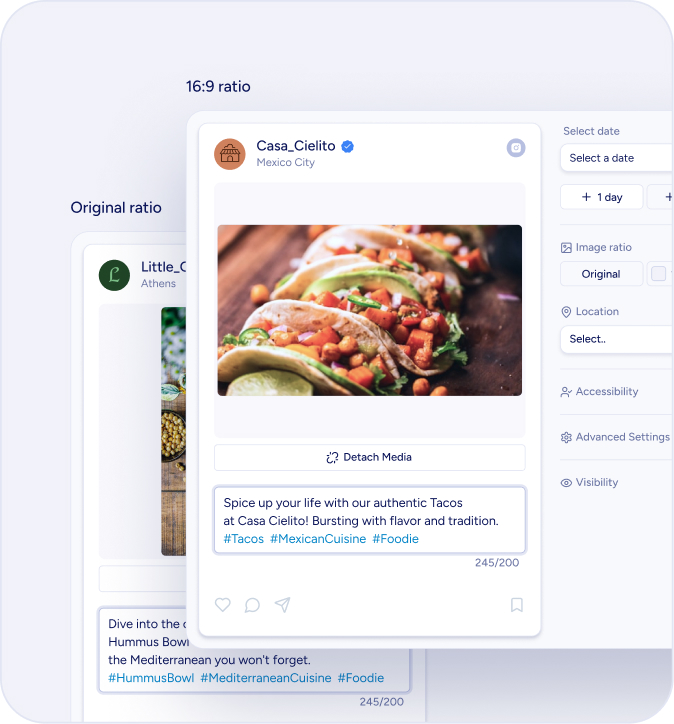Click the Casa_Cielito storefront avatar
The width and height of the screenshot is (674, 724).
point(229,154)
